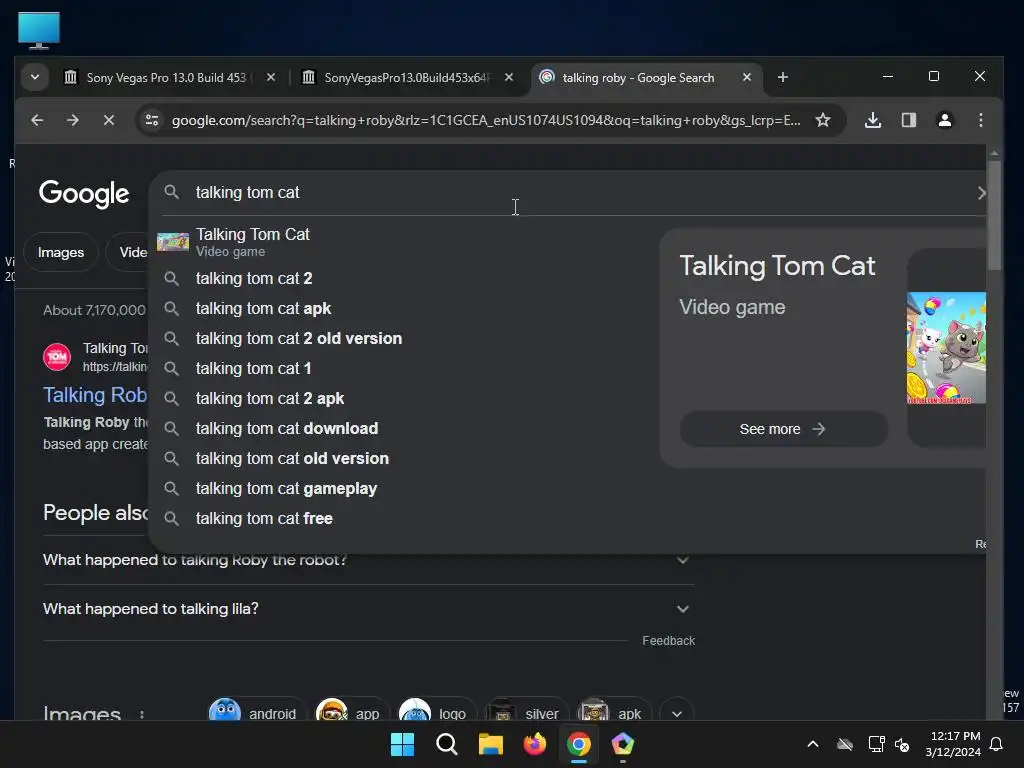Switch to Sony Vegas Pro 13.0 Build 453 tab
The height and width of the screenshot is (768, 1024).
coord(166,78)
